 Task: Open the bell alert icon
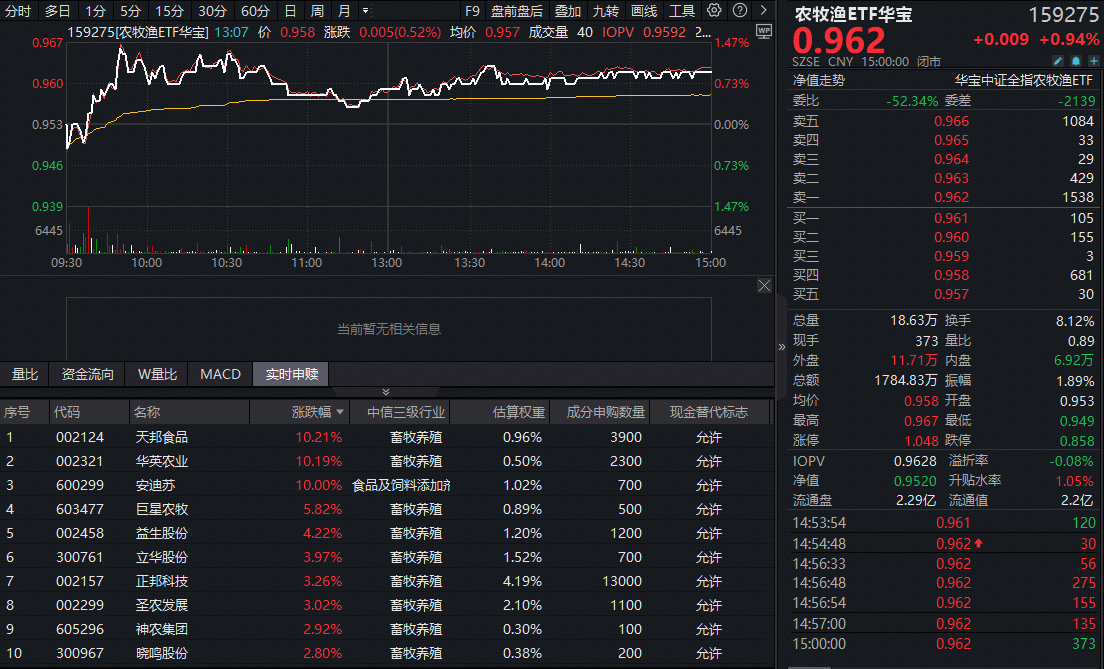(x=1075, y=61)
